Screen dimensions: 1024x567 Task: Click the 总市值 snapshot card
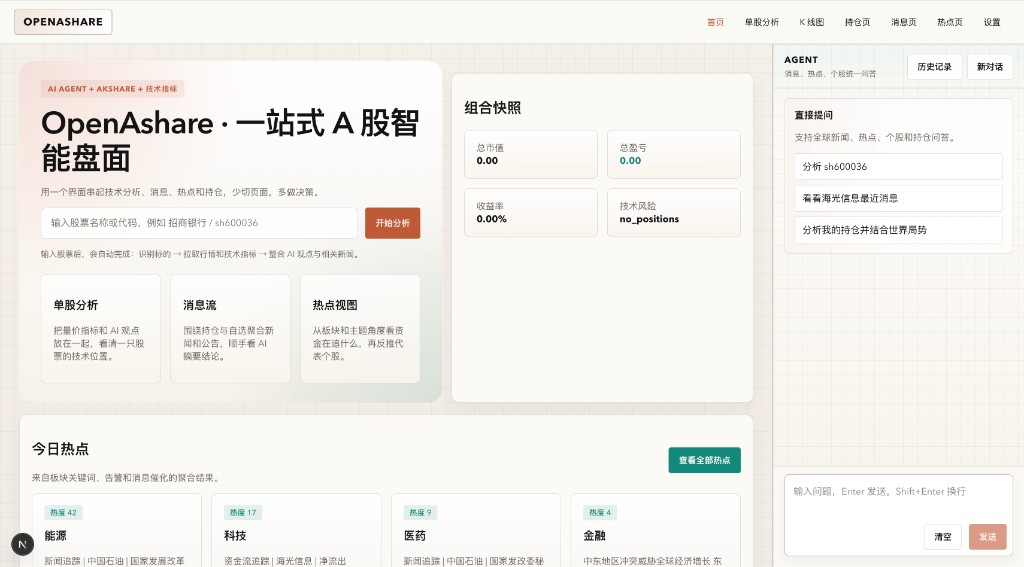coord(531,154)
